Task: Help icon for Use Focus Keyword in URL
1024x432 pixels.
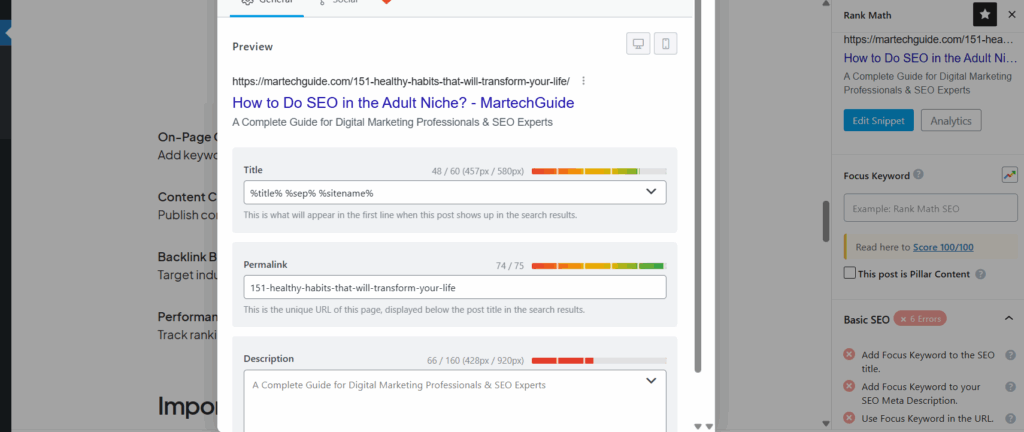Action: click(x=1010, y=418)
